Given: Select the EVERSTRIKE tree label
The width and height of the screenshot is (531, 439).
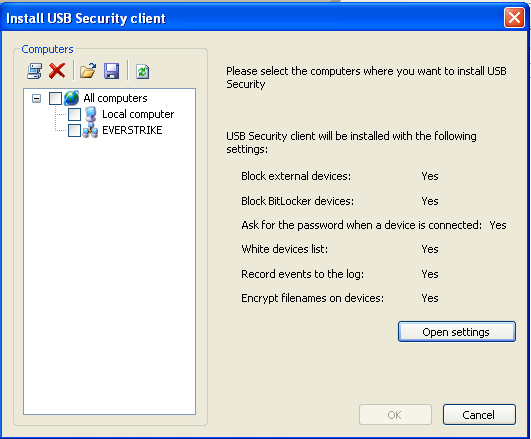Looking at the screenshot, I should (132, 130).
